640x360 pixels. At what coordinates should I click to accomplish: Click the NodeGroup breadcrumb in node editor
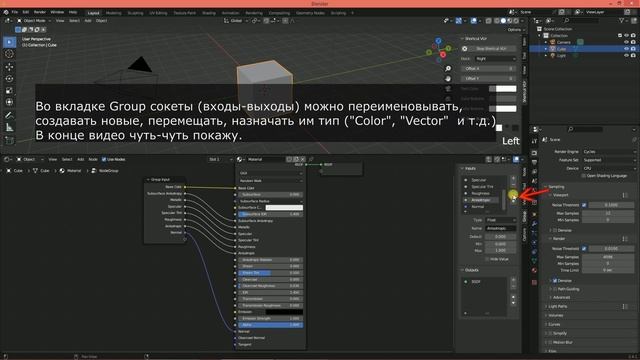[x=106, y=171]
